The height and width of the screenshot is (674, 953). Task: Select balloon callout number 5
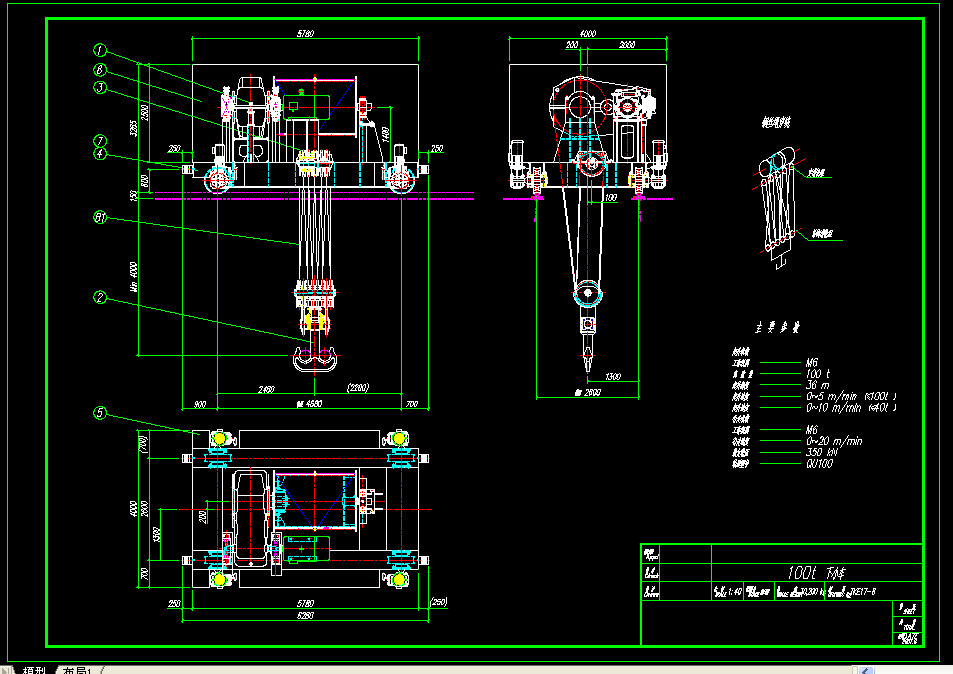click(x=100, y=413)
